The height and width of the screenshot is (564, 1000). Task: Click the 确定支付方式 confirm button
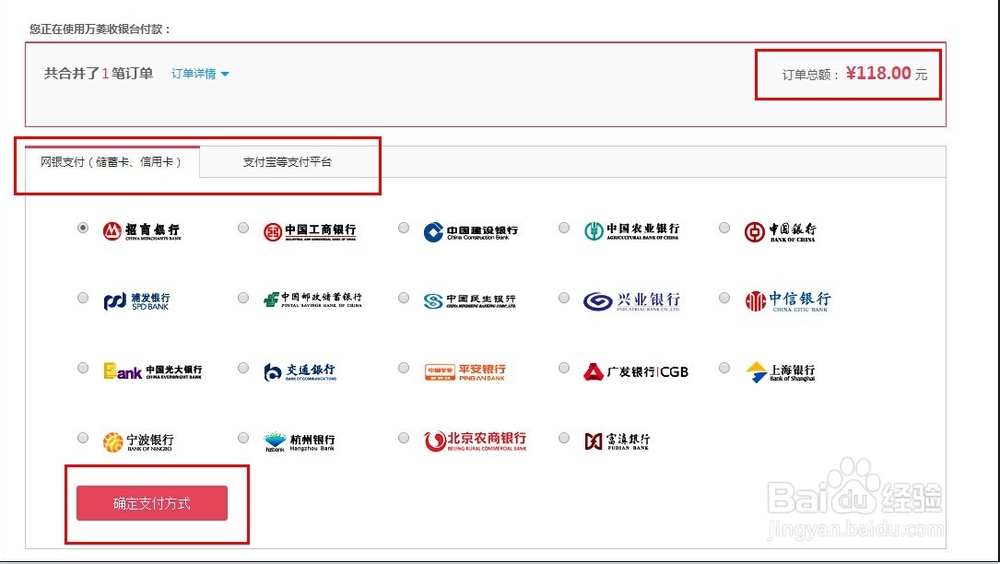tap(152, 503)
